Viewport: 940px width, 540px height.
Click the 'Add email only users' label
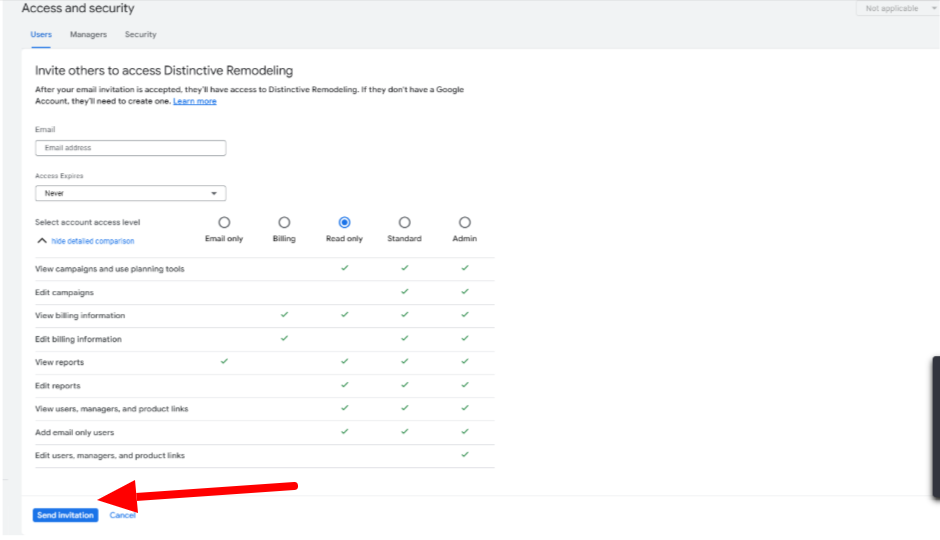pyautogui.click(x=74, y=433)
